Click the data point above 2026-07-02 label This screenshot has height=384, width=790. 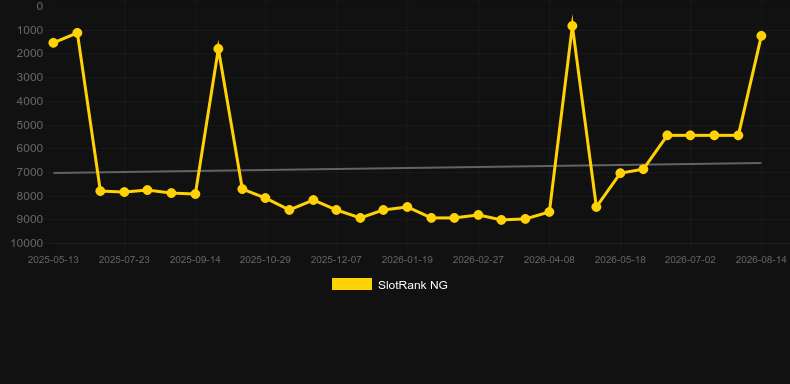click(x=690, y=136)
